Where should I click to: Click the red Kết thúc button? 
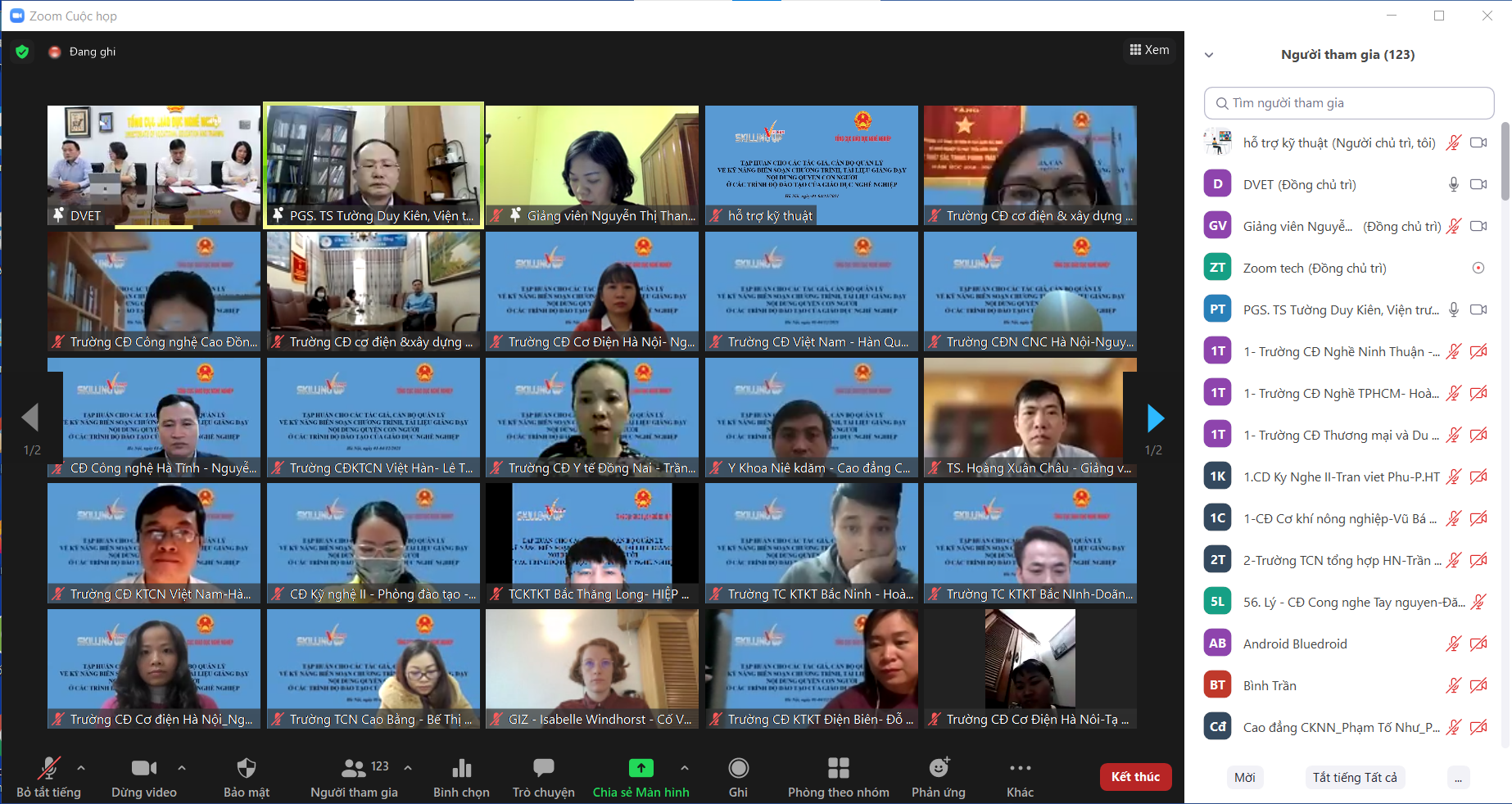(1135, 777)
